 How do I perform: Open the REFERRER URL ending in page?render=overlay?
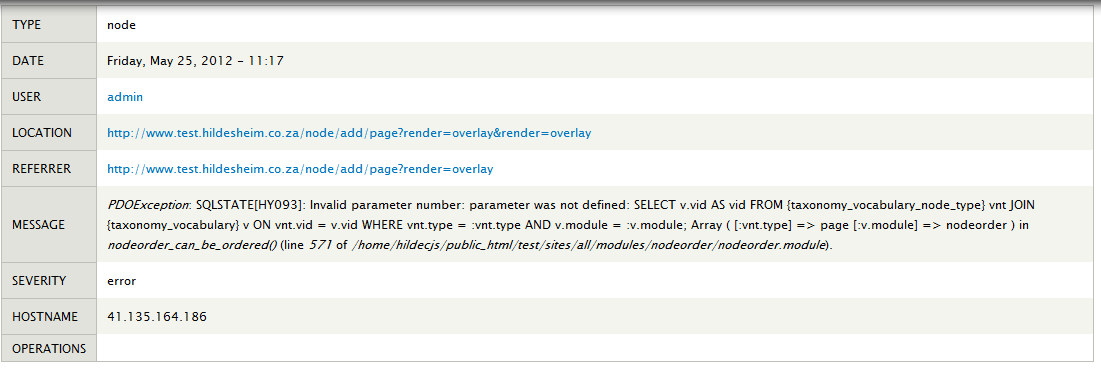click(x=300, y=169)
